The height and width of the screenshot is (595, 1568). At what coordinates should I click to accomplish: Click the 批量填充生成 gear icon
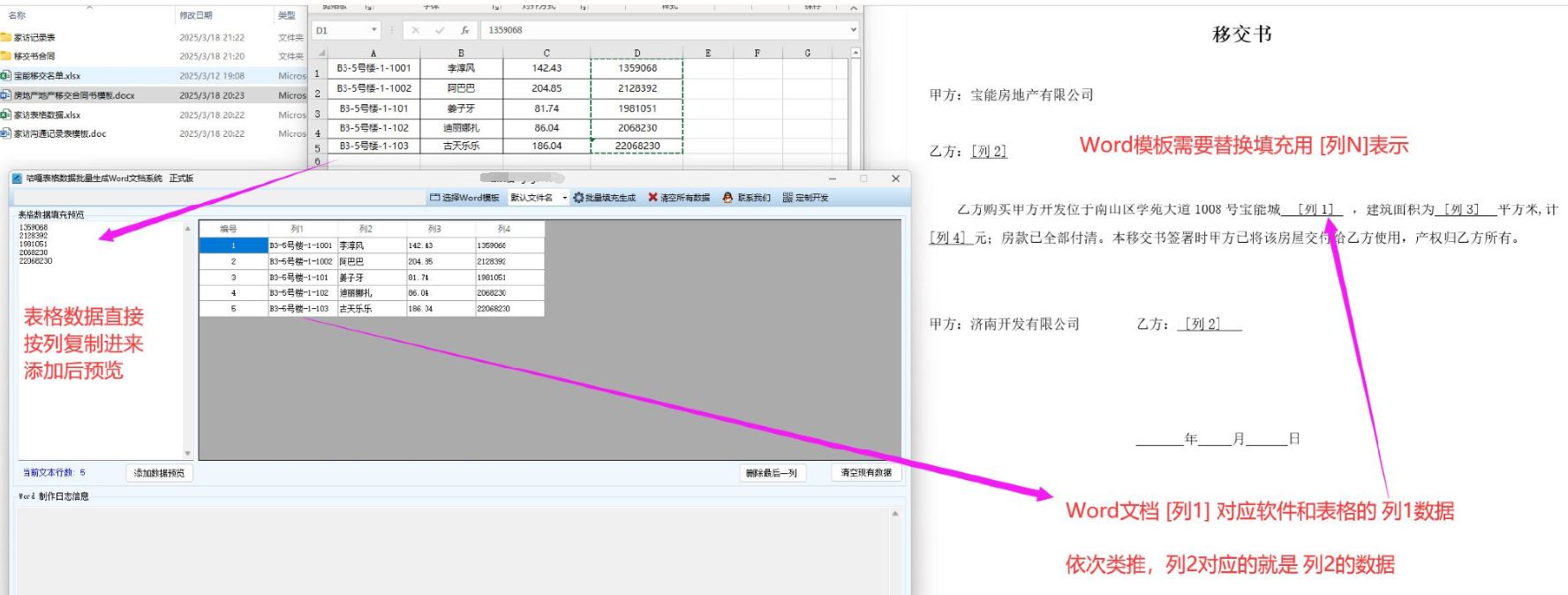(x=578, y=198)
